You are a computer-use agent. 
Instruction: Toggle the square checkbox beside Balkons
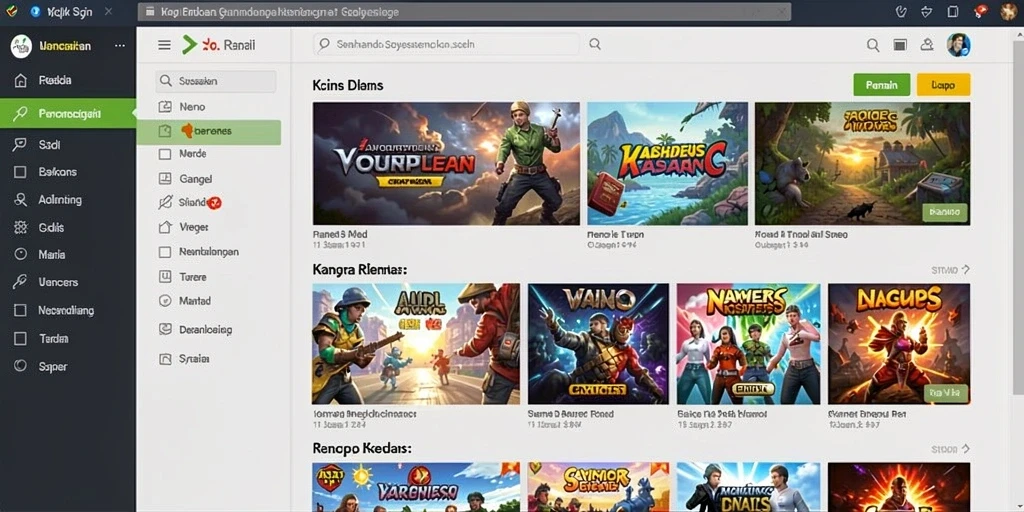[x=20, y=172]
